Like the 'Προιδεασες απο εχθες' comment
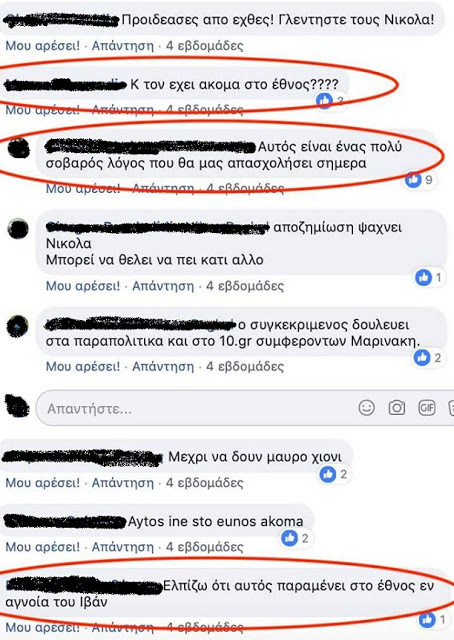Viewport: 454px width, 640px height. [42, 45]
